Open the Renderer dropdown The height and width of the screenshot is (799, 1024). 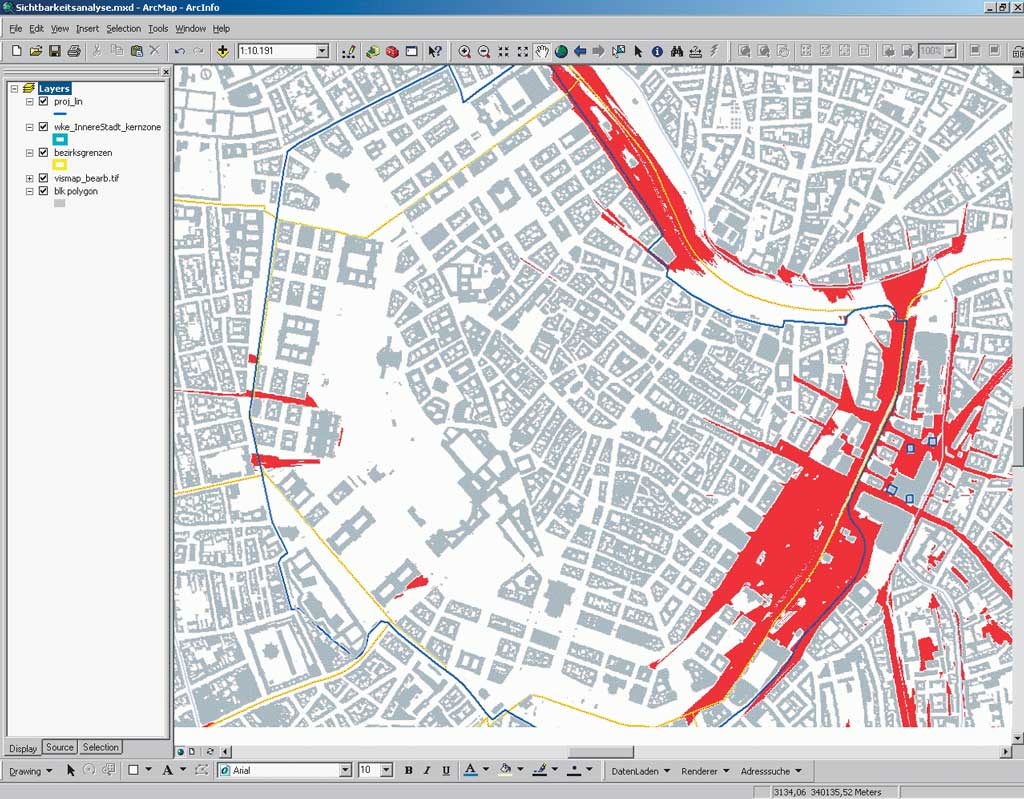point(705,771)
